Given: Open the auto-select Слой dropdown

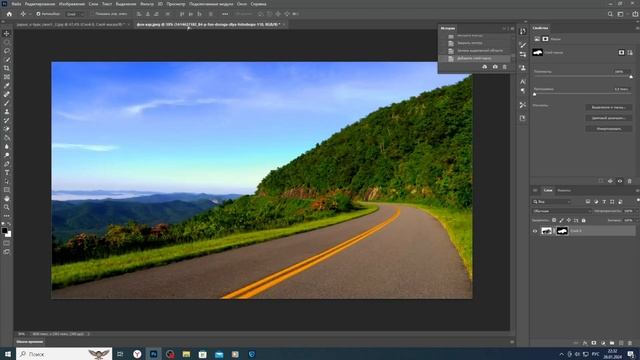Looking at the screenshot, I should point(75,14).
